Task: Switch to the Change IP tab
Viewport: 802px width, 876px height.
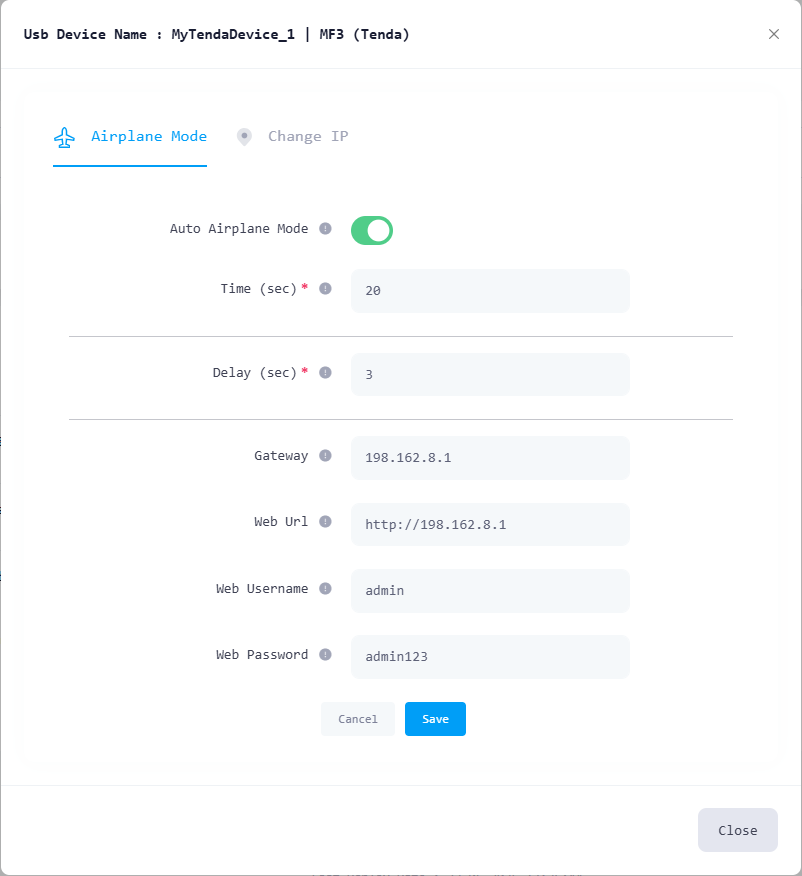Action: coord(293,137)
